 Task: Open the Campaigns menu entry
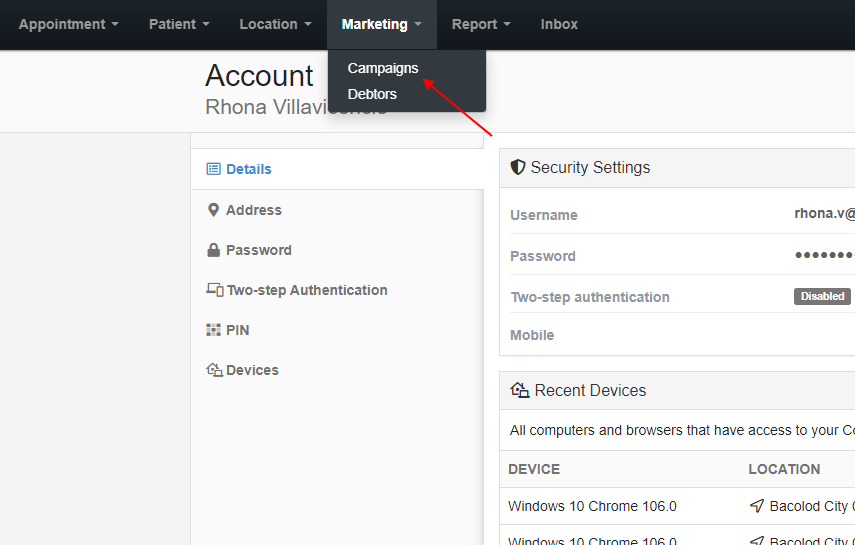[x=383, y=68]
